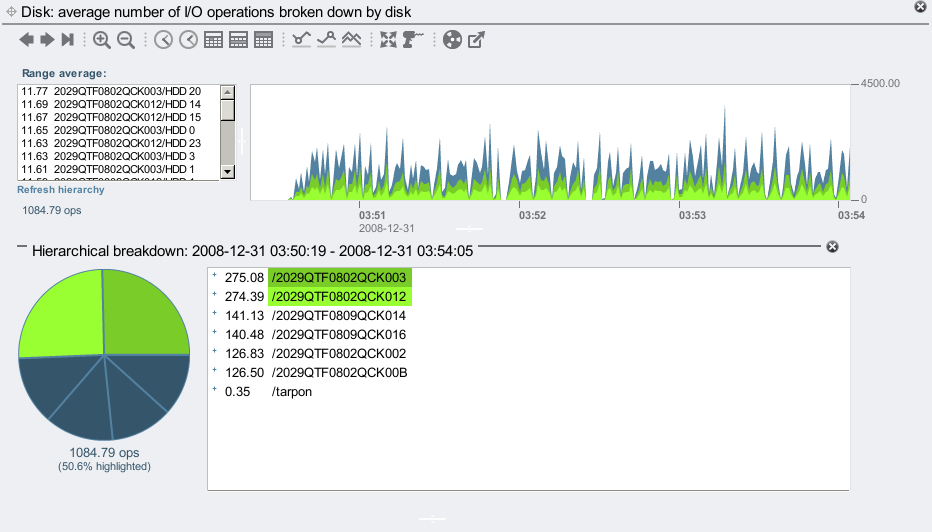Click the drill icon in the toolbar
The image size is (932, 532).
413,40
